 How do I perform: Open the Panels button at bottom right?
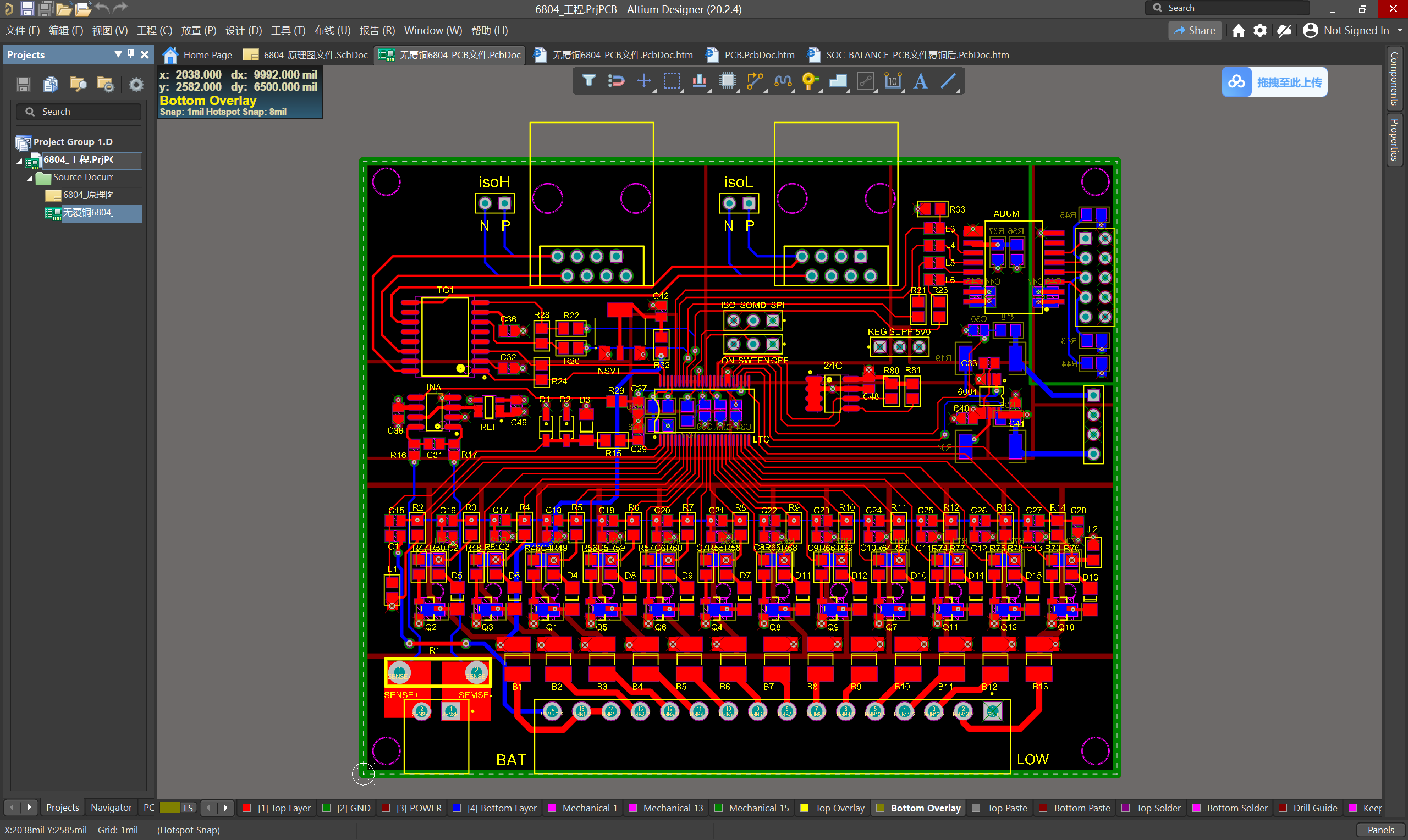point(1380,830)
